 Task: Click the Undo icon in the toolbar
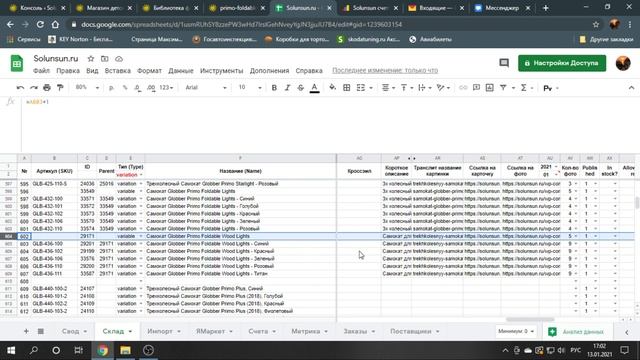(x=20, y=88)
